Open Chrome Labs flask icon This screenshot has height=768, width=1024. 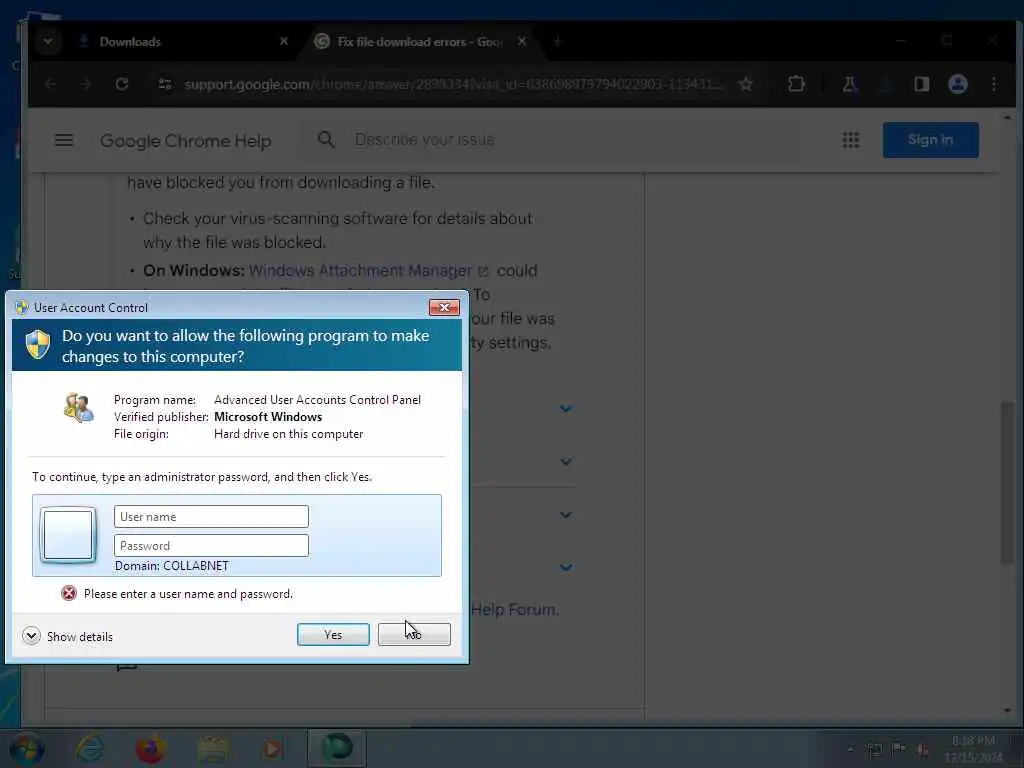(850, 84)
